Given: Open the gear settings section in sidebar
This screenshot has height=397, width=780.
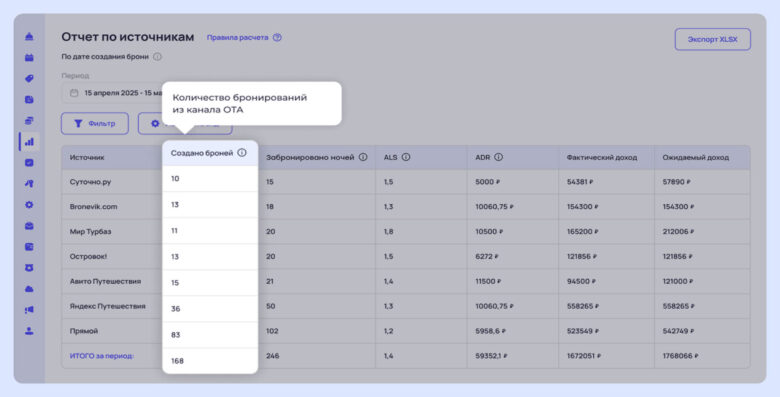Looking at the screenshot, I should (29, 204).
